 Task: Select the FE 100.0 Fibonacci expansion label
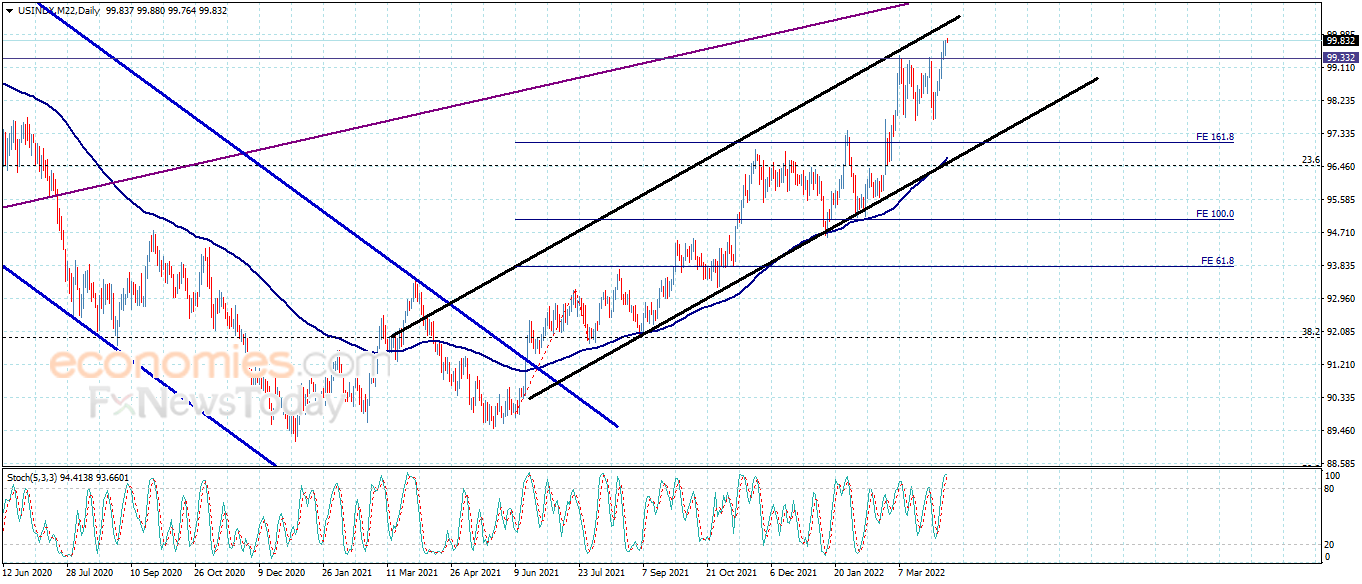[1215, 214]
